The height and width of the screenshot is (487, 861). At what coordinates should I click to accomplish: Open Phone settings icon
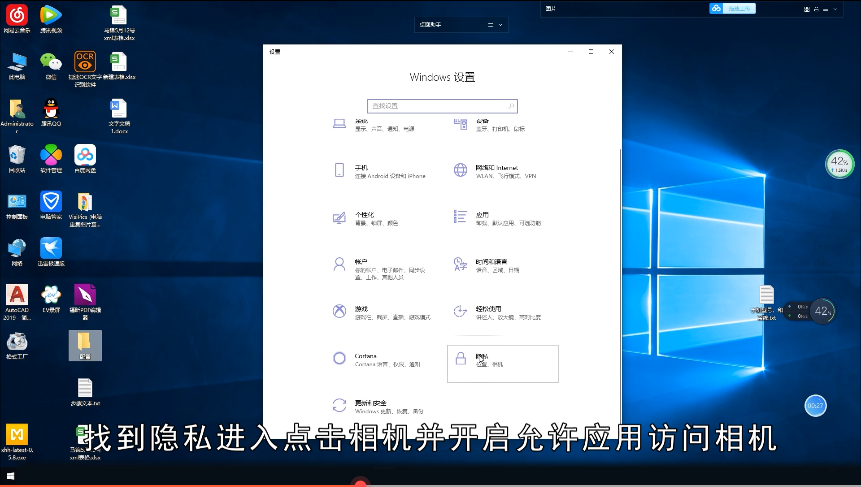(x=339, y=170)
